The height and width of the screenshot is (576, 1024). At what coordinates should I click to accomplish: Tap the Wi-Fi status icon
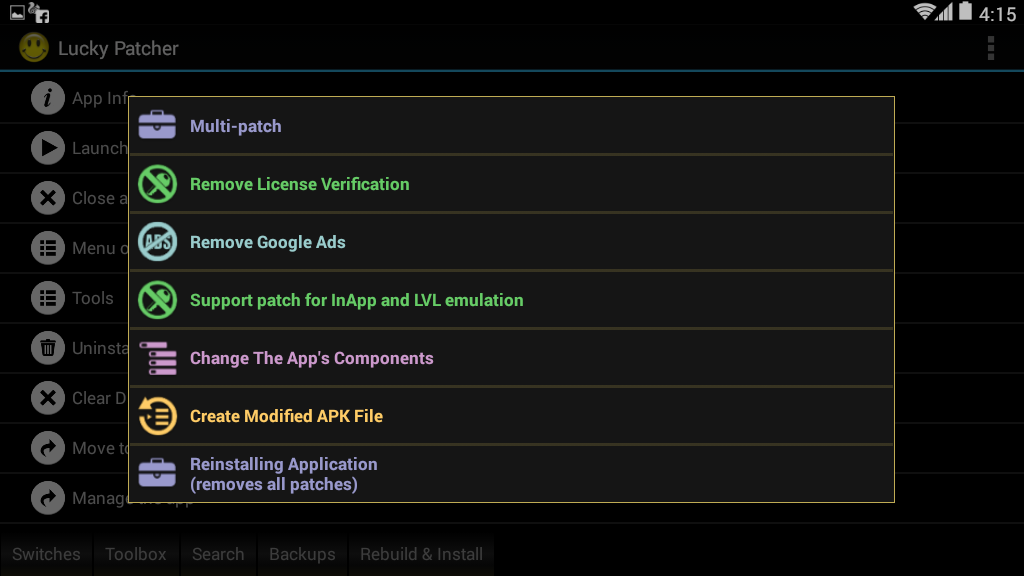924,12
